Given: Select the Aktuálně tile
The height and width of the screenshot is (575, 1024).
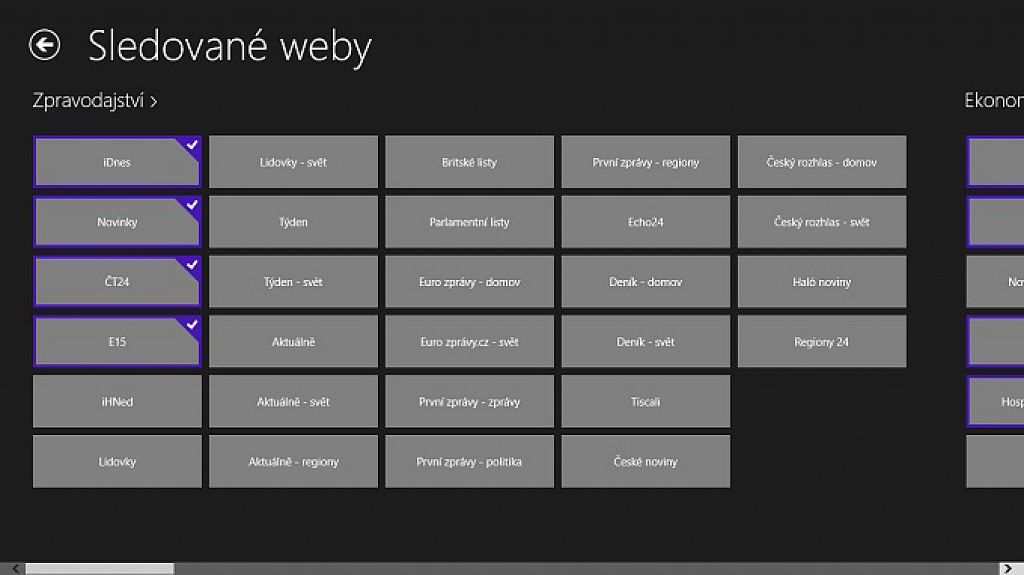Looking at the screenshot, I should (293, 342).
